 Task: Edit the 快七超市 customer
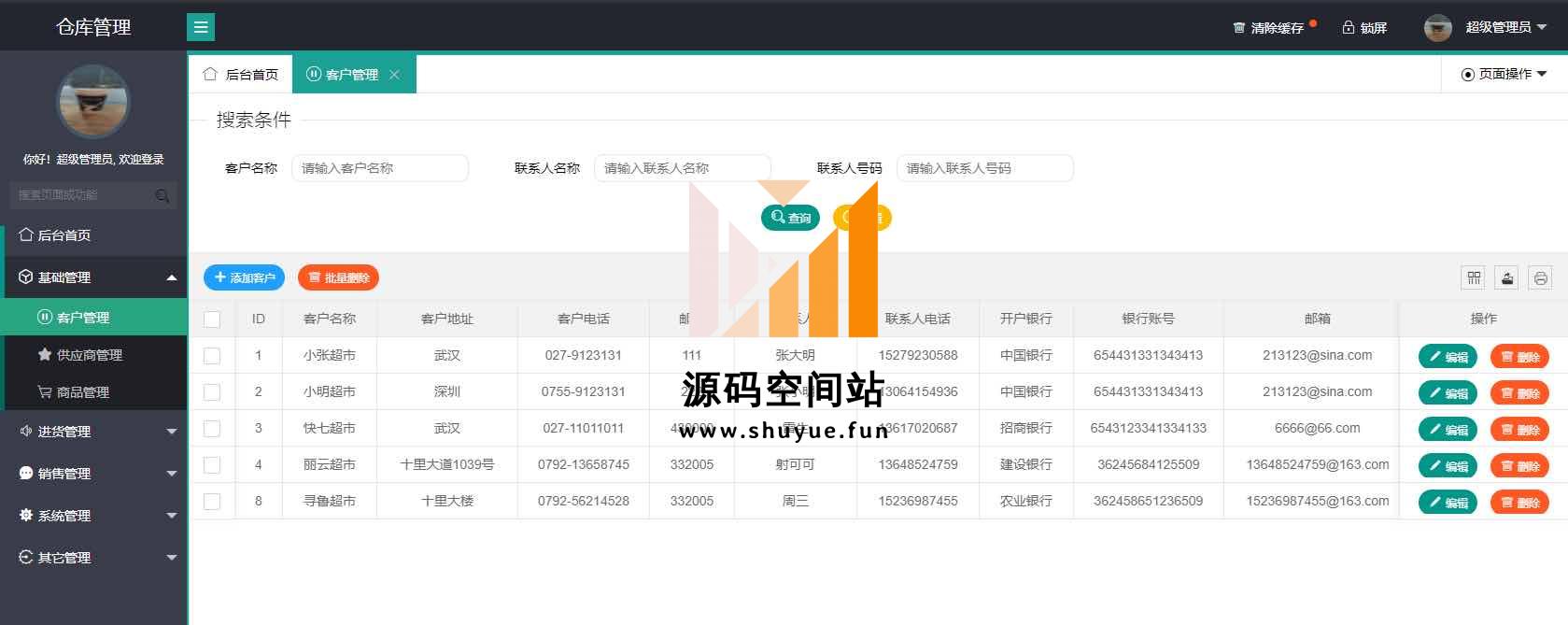tap(1448, 429)
